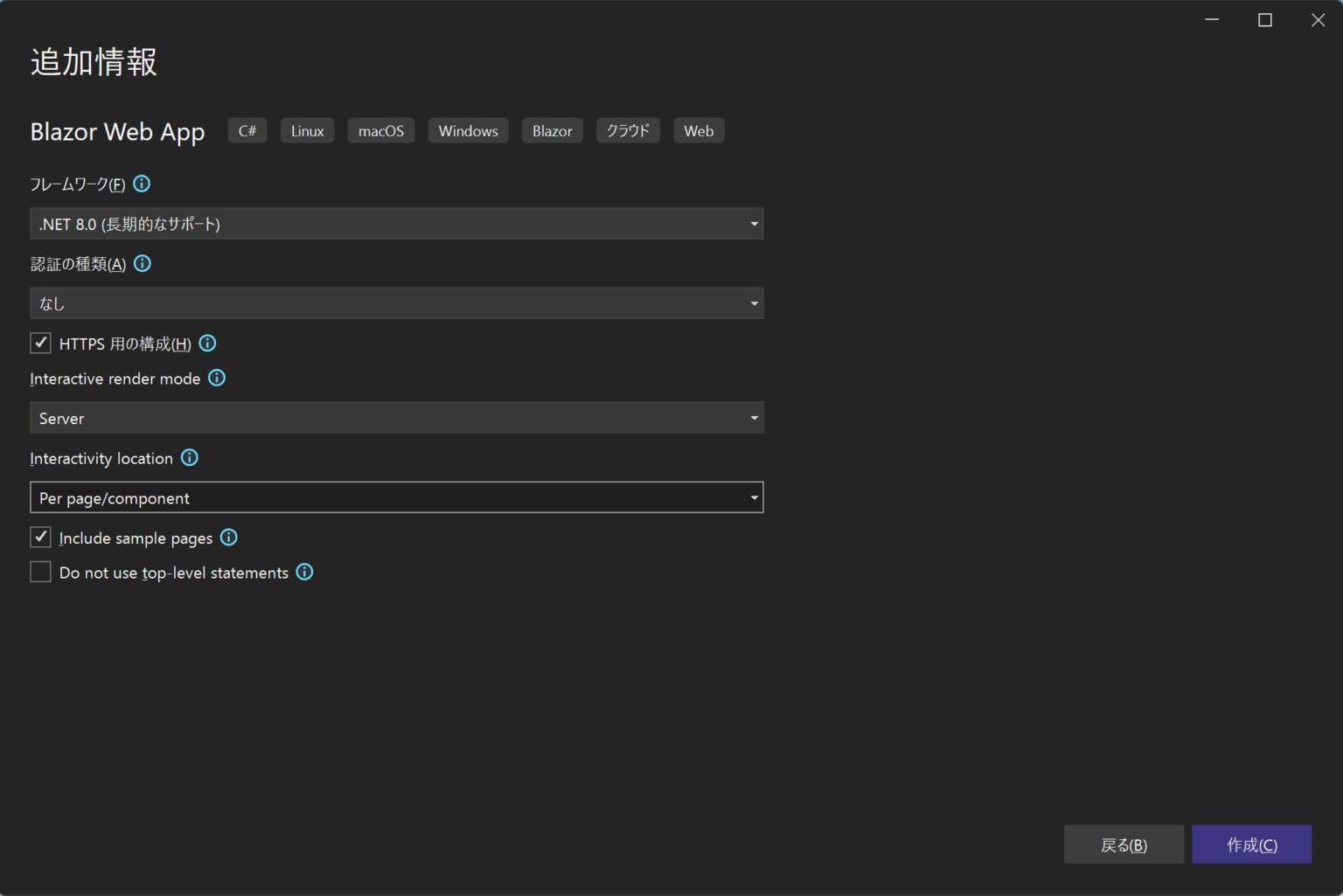Click info icon beside Include sample pages

229,538
